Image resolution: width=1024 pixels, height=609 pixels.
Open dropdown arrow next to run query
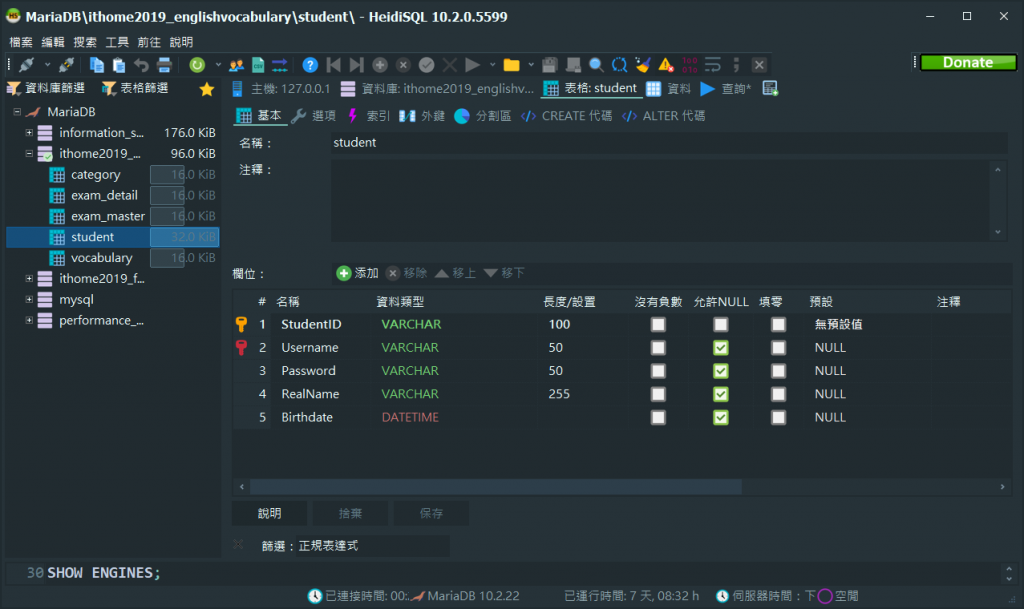492,65
